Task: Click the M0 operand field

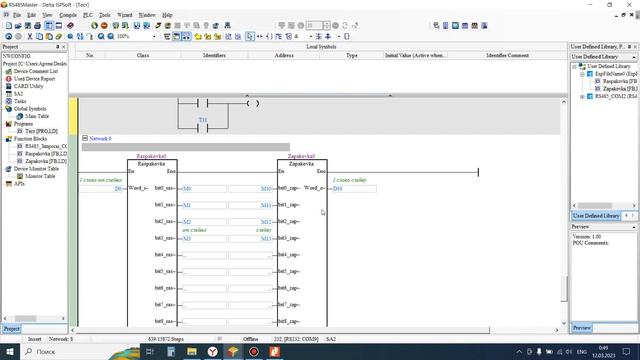Action: 204,189
